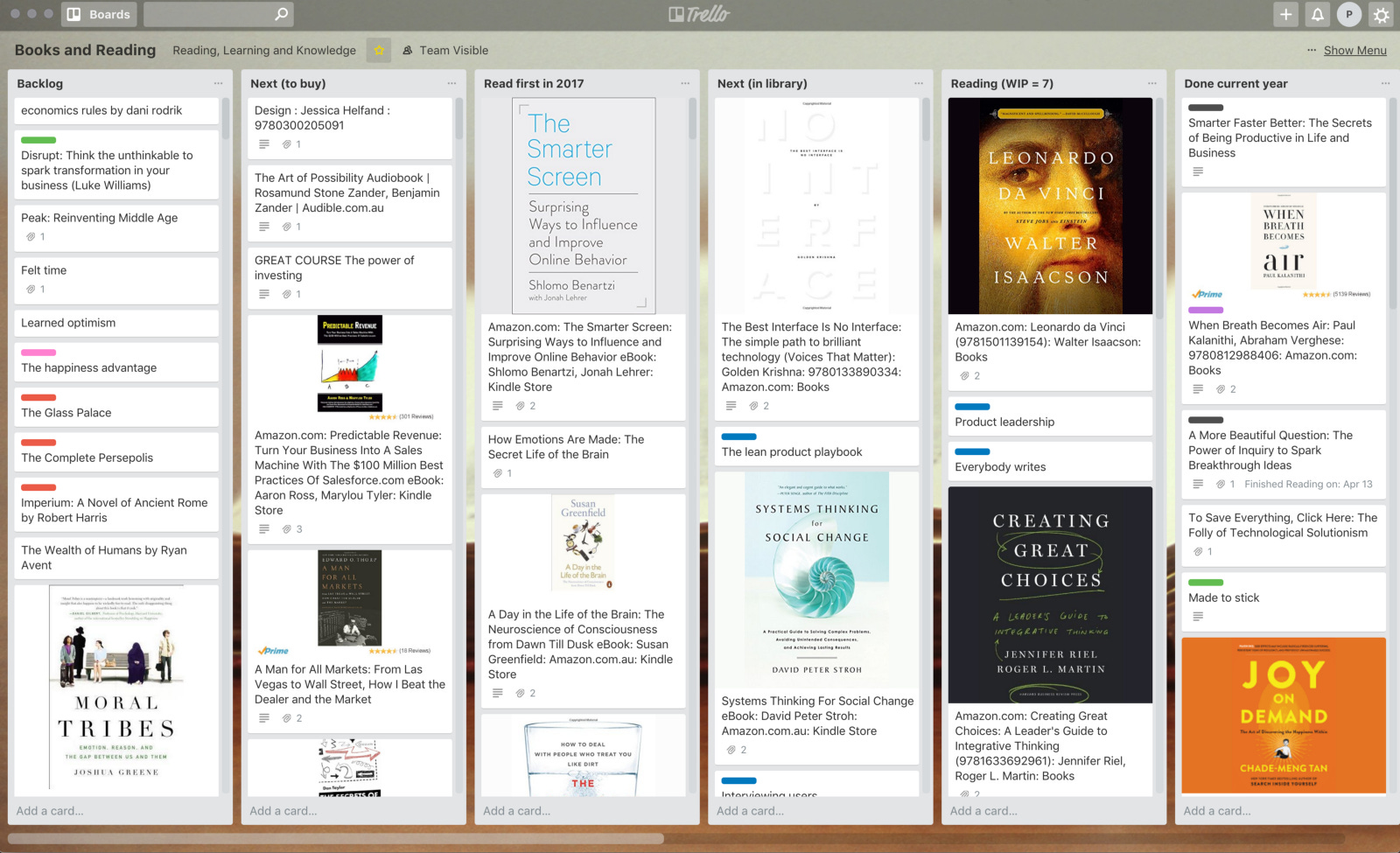Toggle the board star favorite
Image resolution: width=1400 pixels, height=853 pixels.
(379, 50)
